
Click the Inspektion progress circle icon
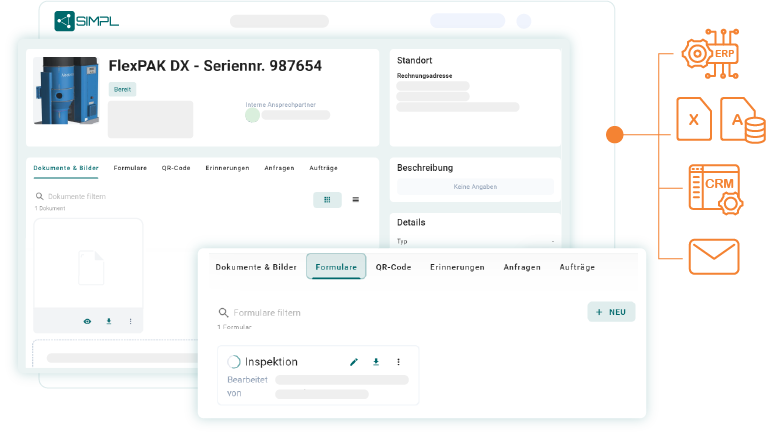coord(234,362)
